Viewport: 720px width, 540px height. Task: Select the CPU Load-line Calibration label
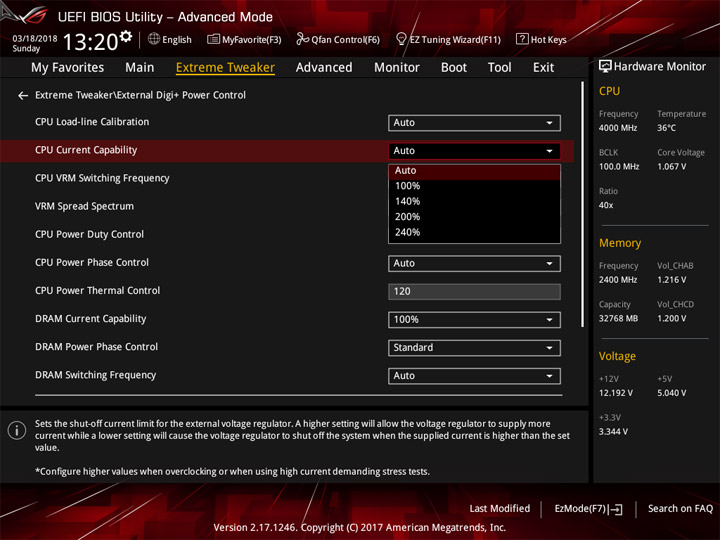click(x=92, y=122)
